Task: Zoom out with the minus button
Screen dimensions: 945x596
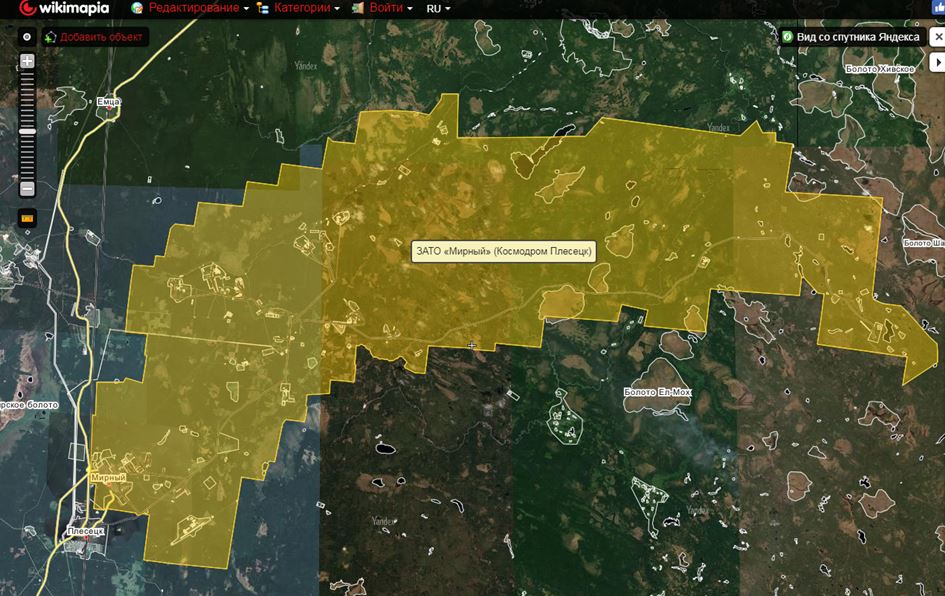Action: click(x=27, y=189)
